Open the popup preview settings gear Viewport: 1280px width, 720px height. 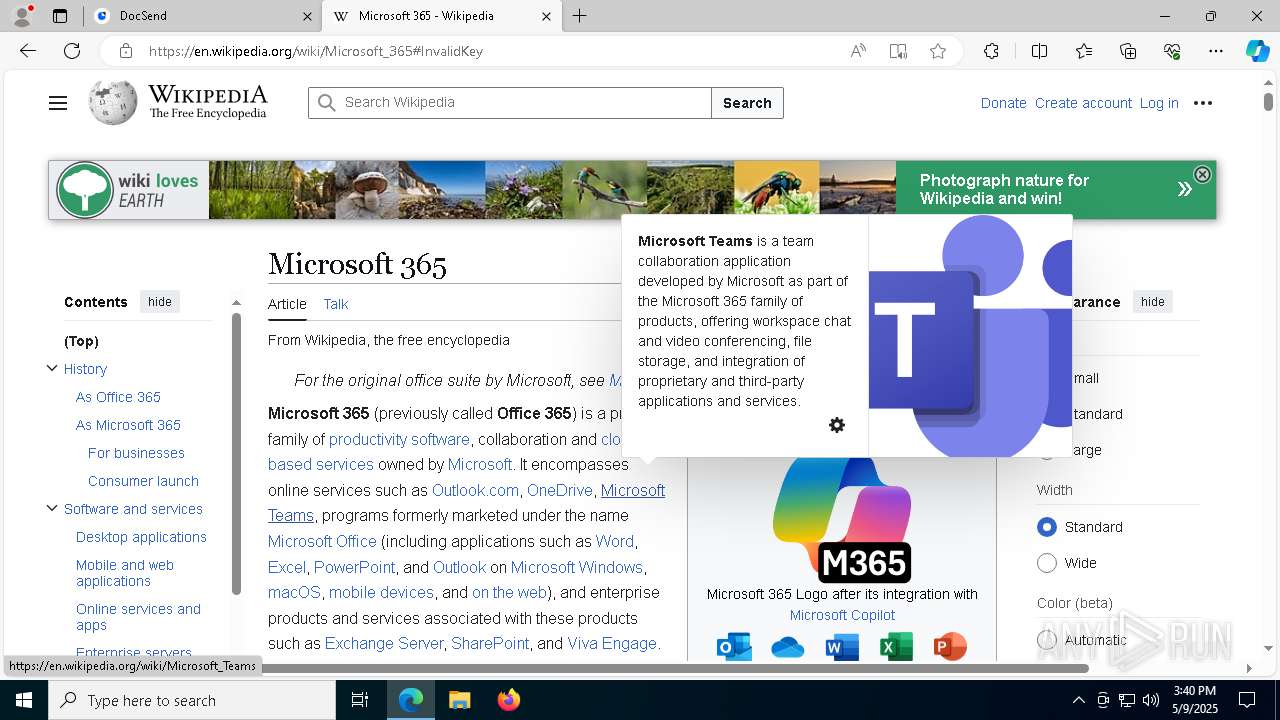pos(837,425)
